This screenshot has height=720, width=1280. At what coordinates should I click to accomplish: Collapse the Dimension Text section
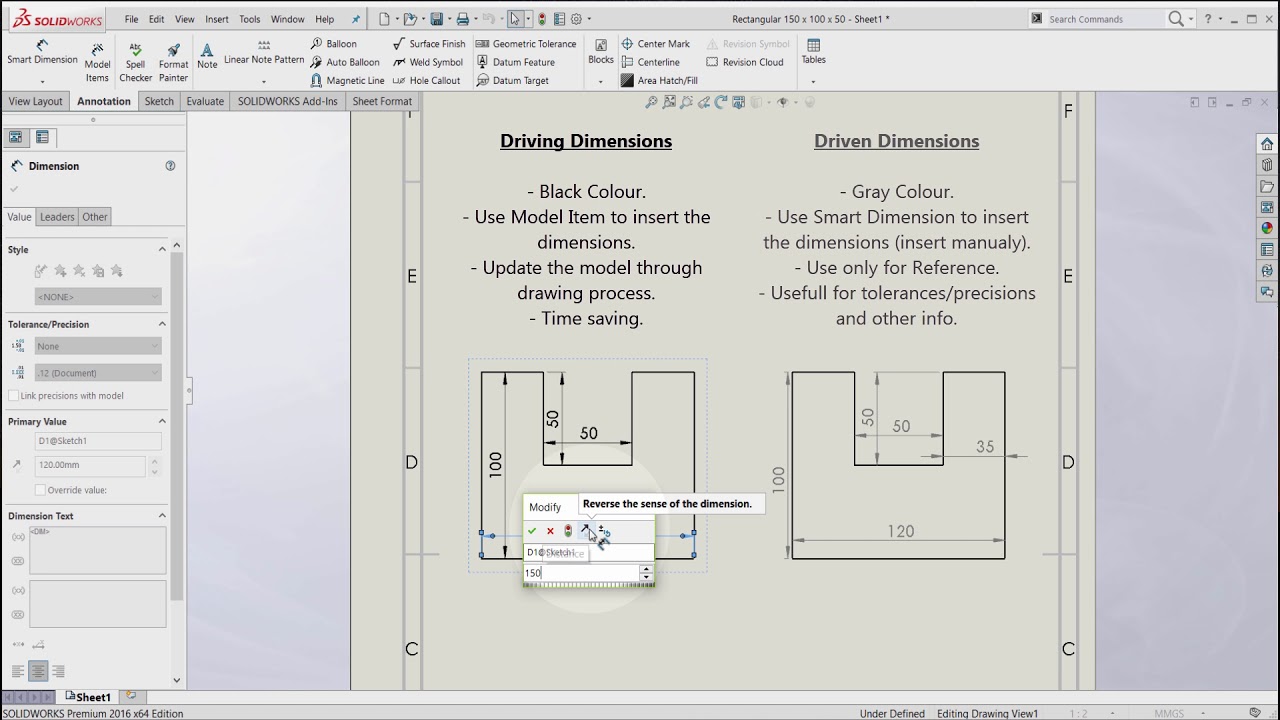tap(162, 516)
